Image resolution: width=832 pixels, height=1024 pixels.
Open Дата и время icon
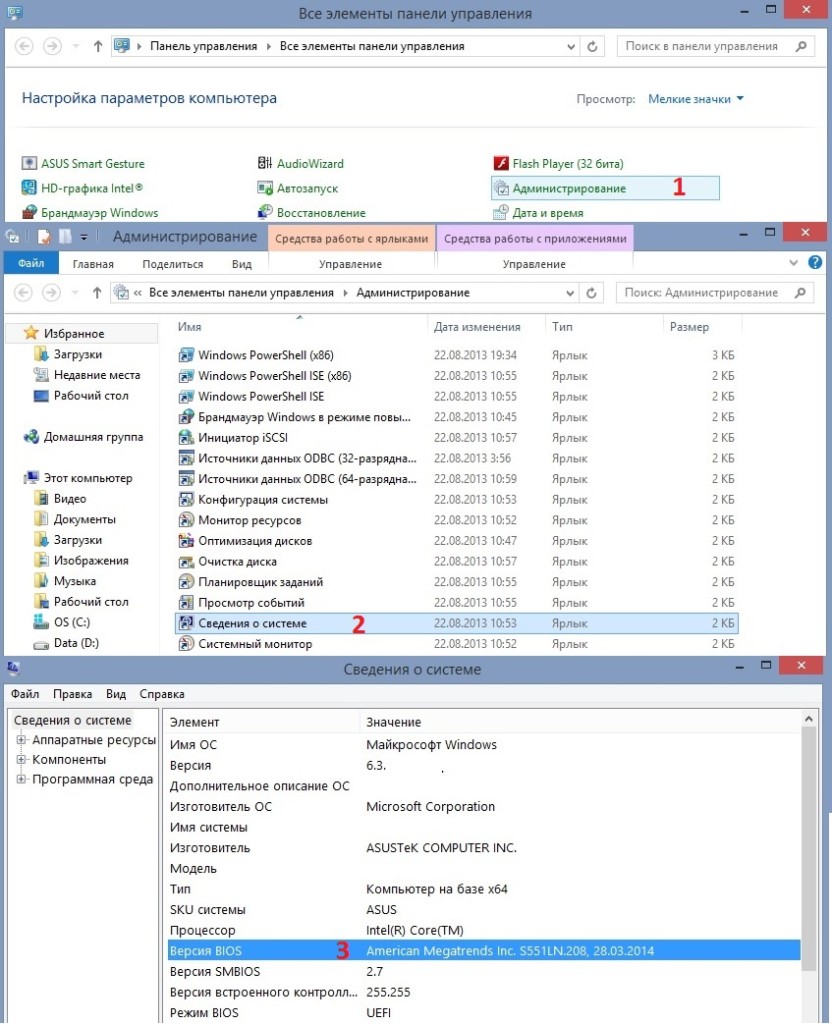click(538, 213)
